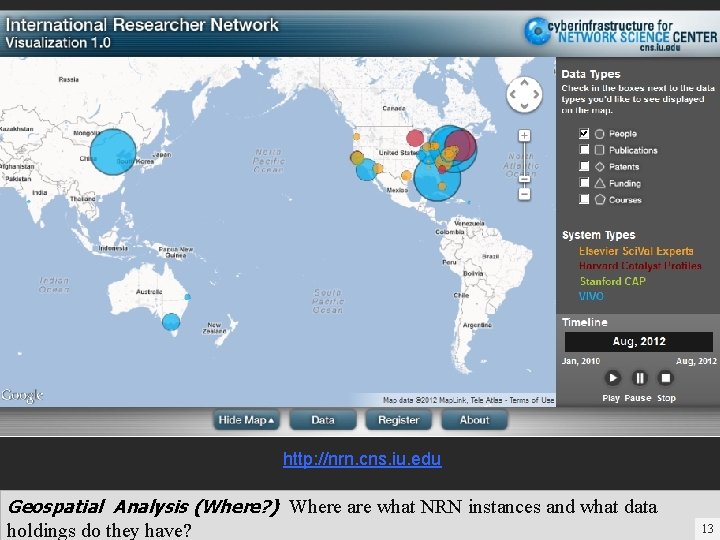This screenshot has height=540, width=720.
Task: Open the nrn.cns.iu.edu link
Action: coord(362,459)
